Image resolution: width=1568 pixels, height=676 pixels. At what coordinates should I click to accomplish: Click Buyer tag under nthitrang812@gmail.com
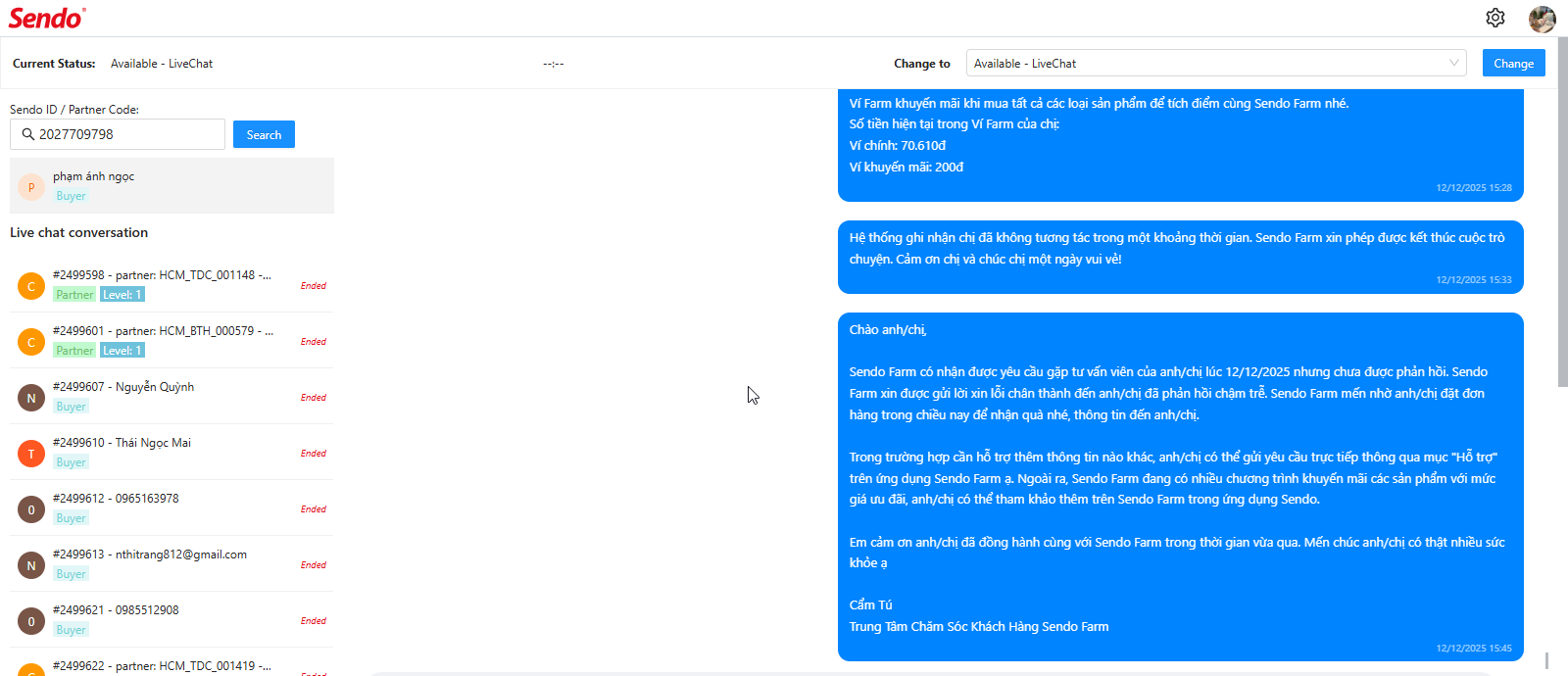pos(71,574)
